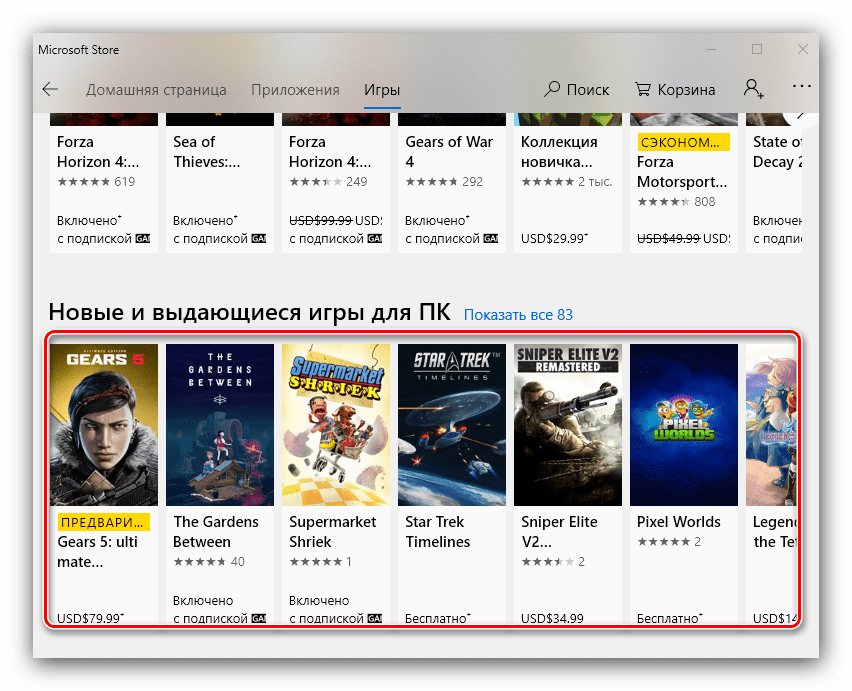Image resolution: width=852 pixels, height=691 pixels.
Task: Click the USD$34.99 price of Sniper Elite
Action: (x=552, y=618)
